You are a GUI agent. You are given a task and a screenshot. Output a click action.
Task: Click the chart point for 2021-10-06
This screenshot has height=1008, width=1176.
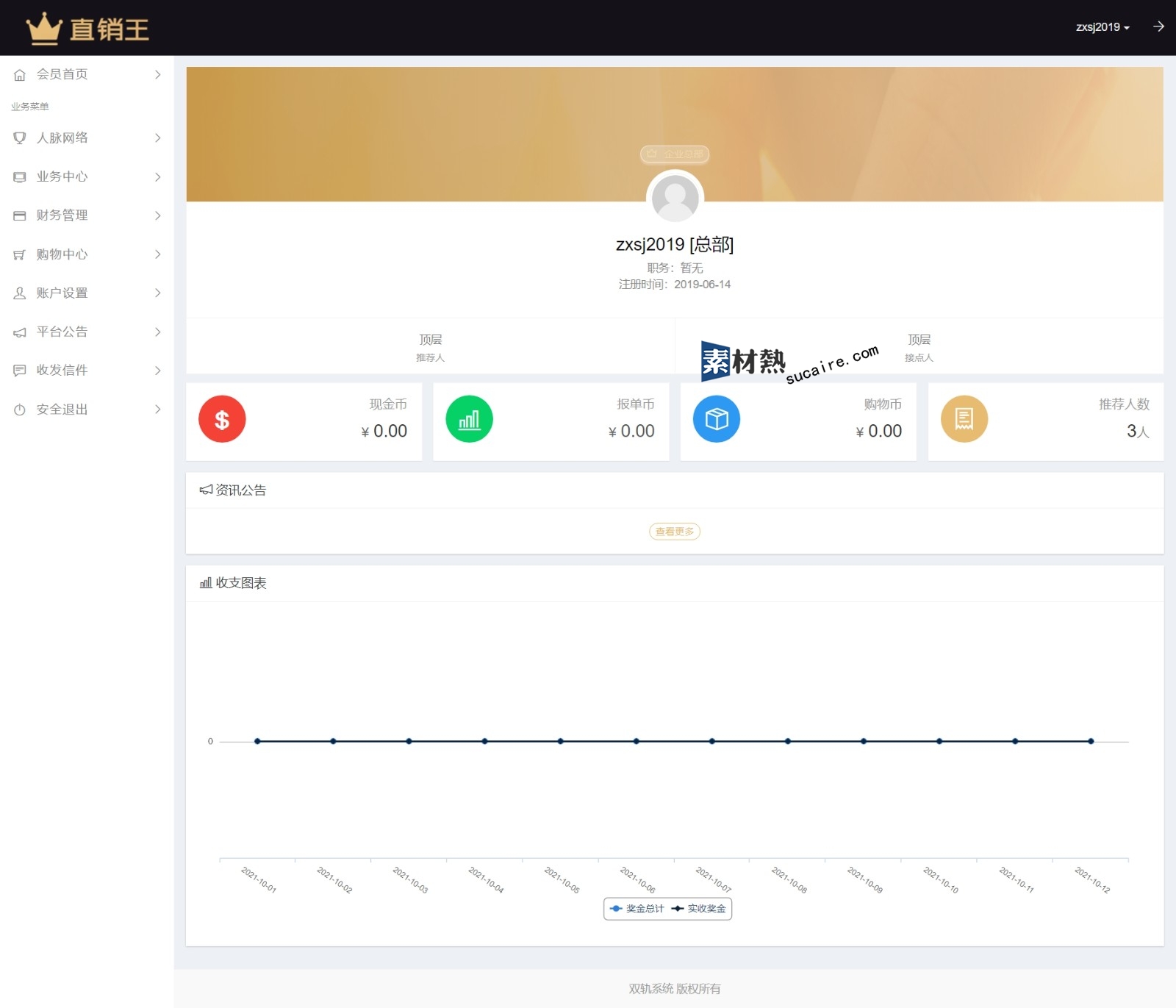point(637,741)
